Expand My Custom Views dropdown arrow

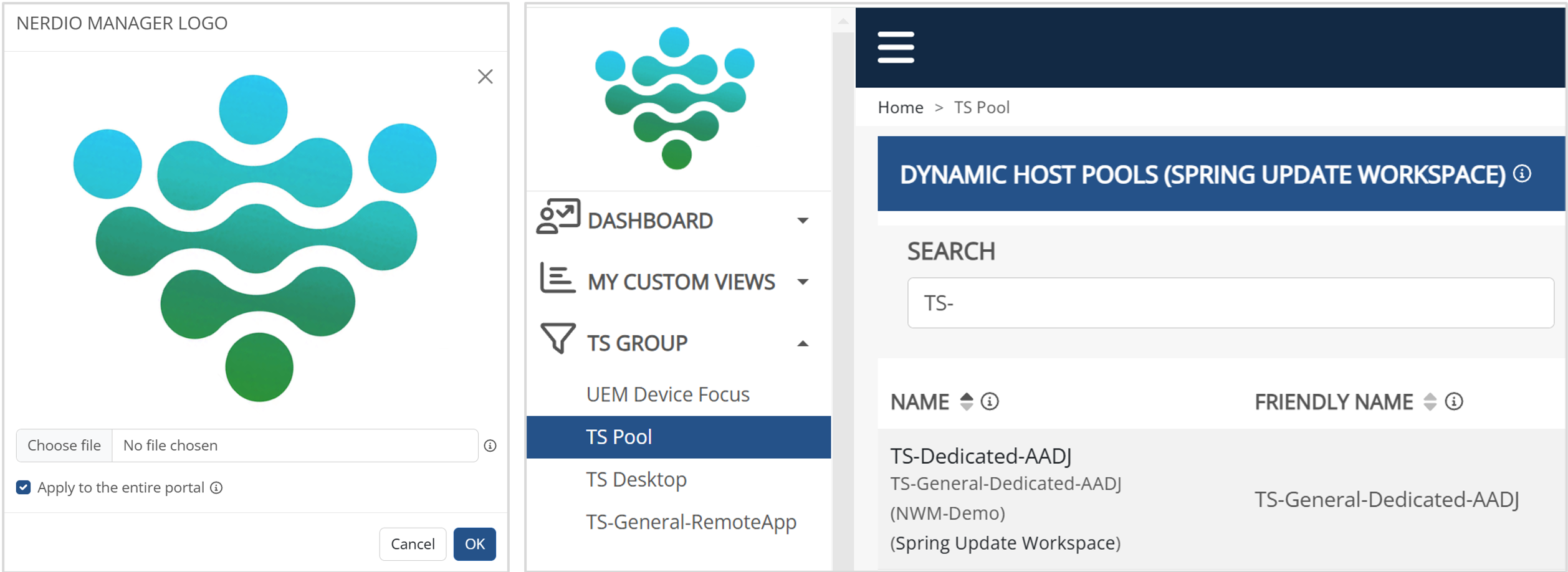(803, 282)
